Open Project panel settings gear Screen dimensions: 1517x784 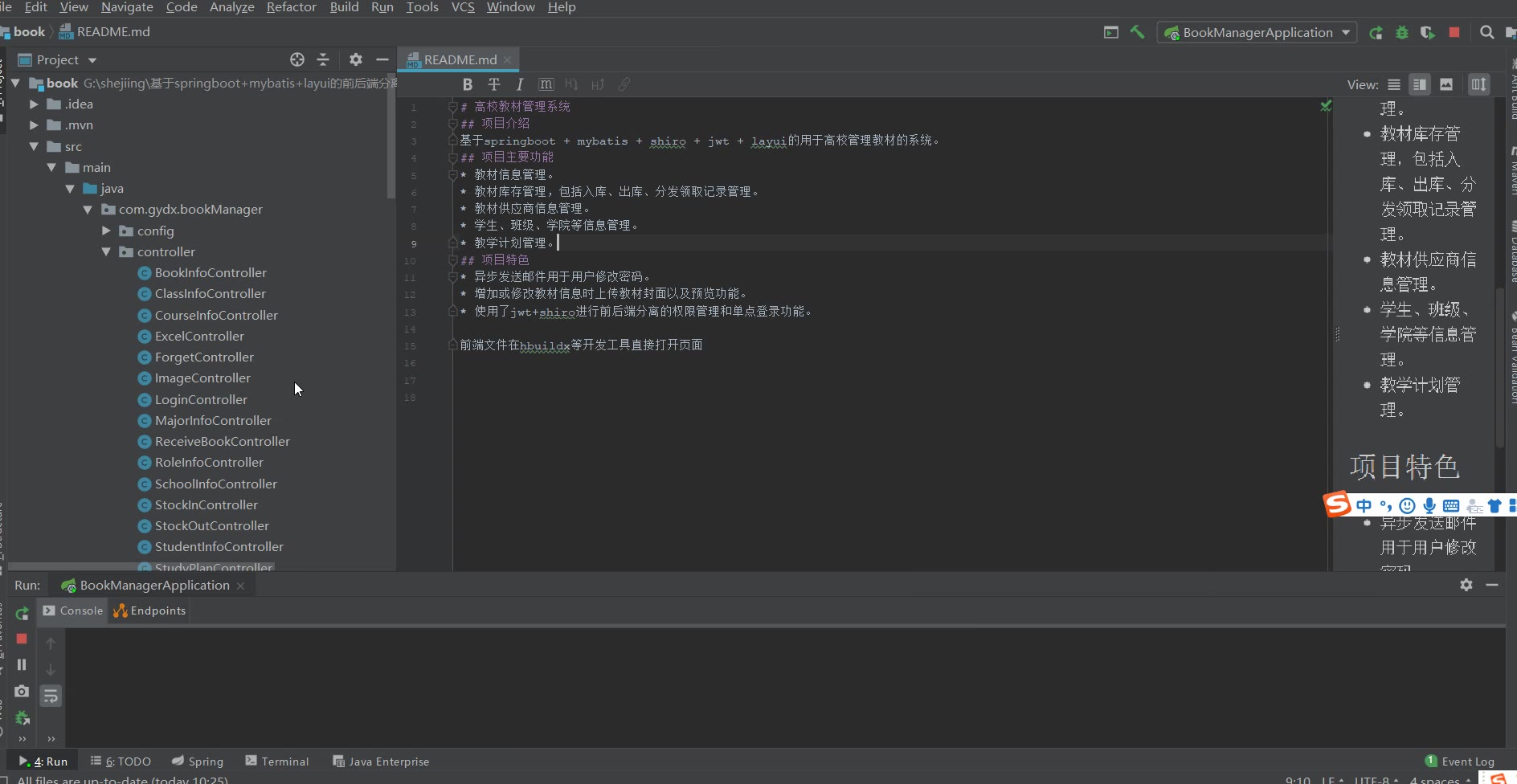pos(356,59)
